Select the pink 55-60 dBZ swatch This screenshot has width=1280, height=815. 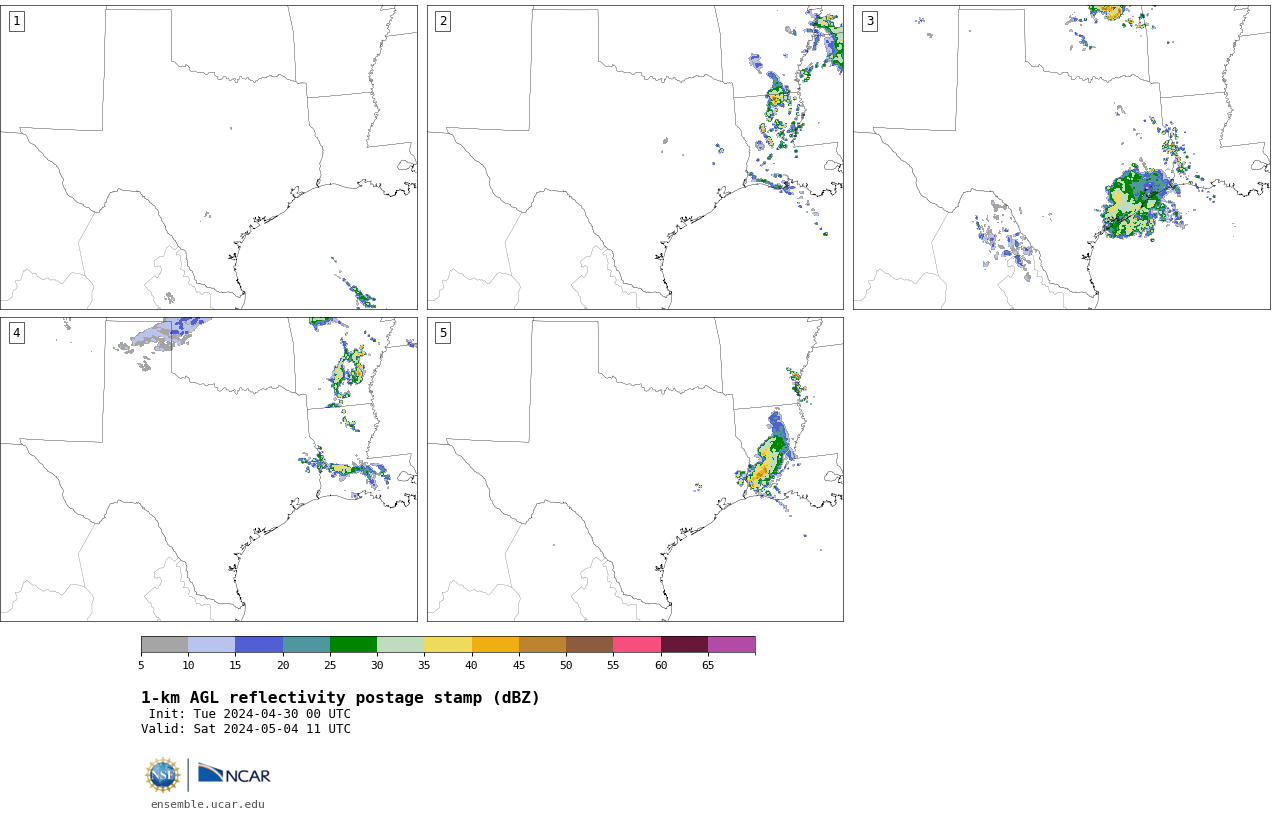(637, 645)
